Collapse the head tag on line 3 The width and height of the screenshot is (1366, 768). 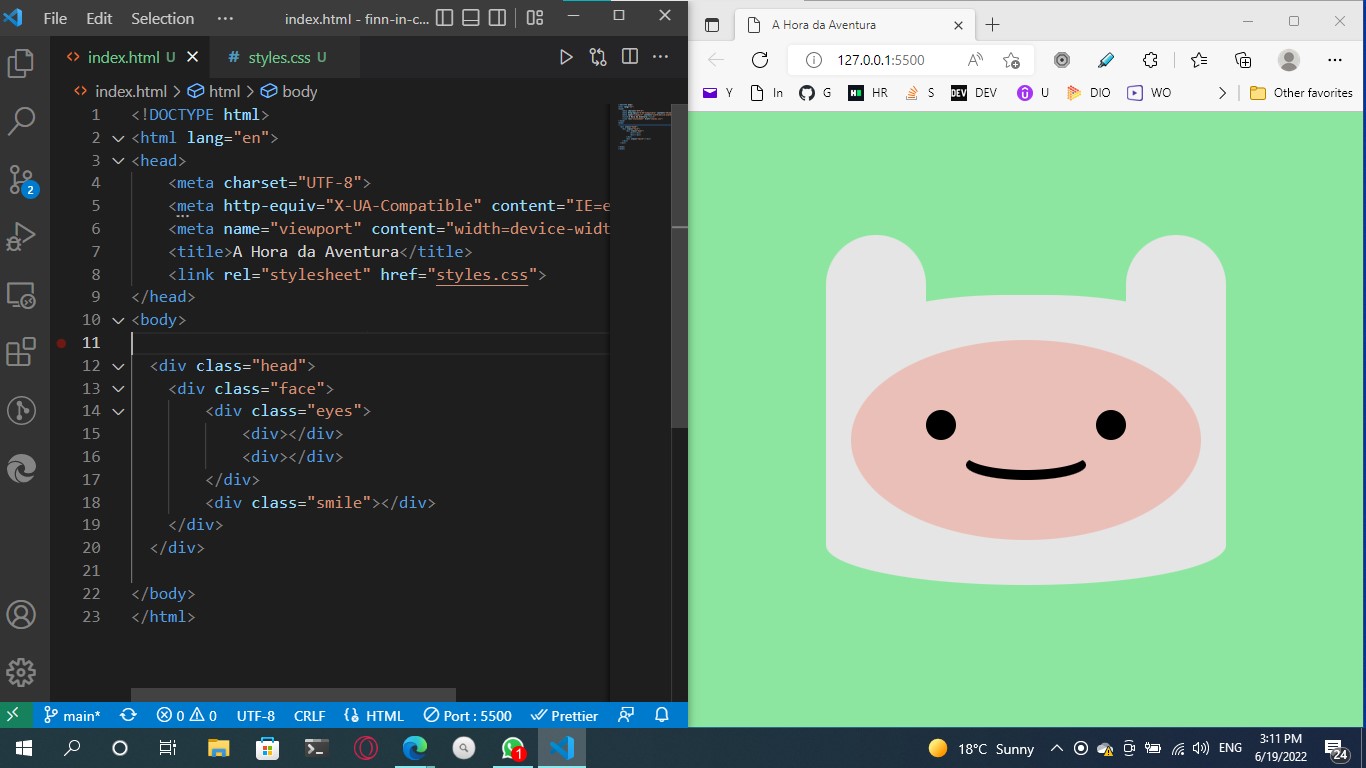119,160
